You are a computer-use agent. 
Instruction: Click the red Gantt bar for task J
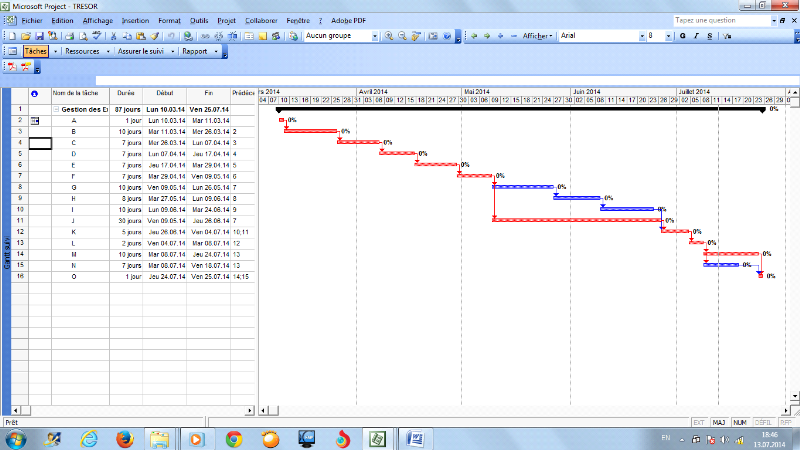(577, 220)
